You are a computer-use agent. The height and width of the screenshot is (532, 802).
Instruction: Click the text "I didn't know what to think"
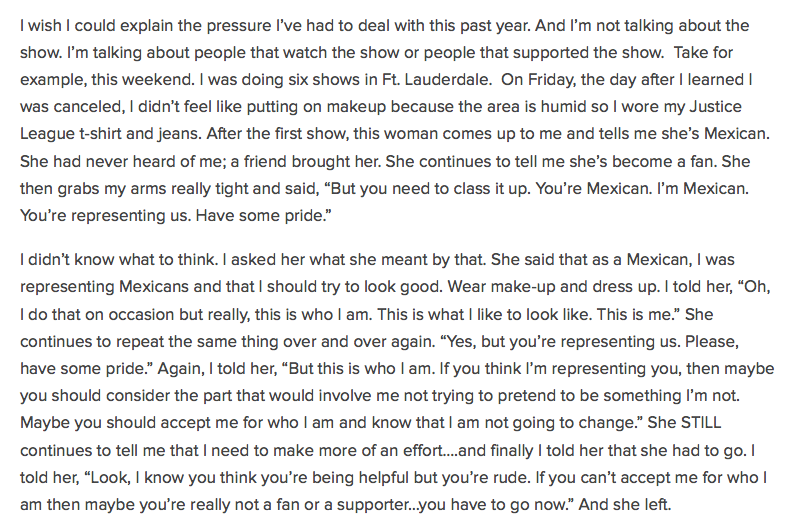coord(119,260)
